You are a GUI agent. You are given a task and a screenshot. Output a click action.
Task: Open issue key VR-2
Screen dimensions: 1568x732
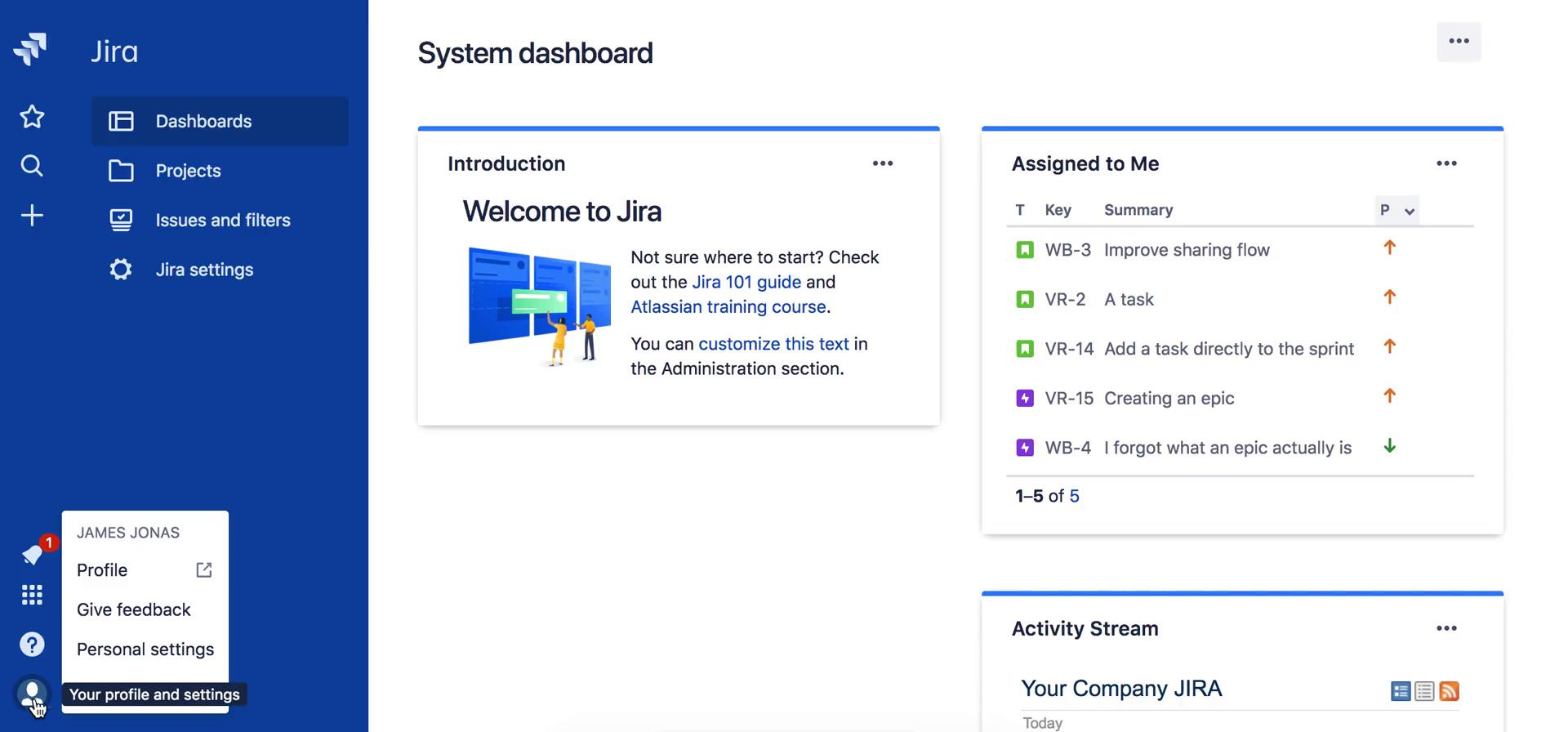[x=1066, y=300]
